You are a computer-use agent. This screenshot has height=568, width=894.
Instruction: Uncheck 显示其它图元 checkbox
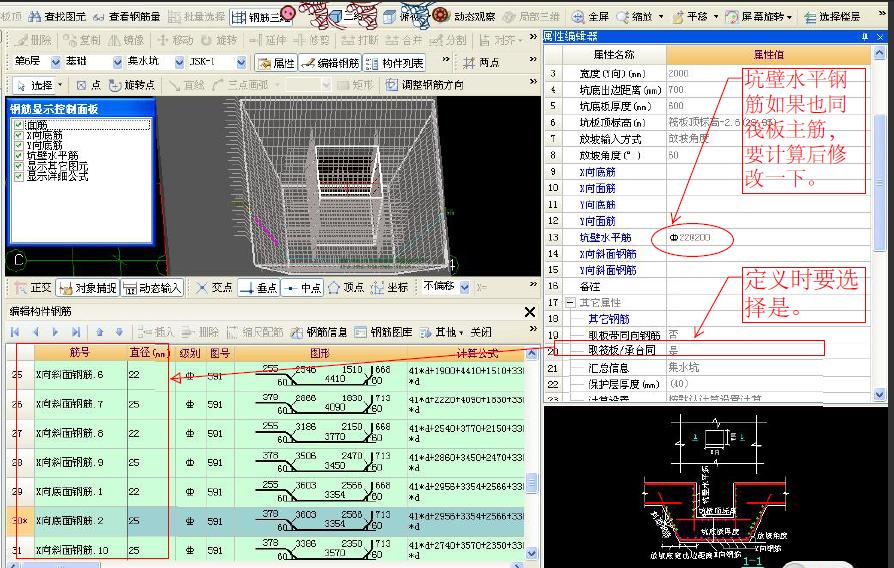tap(19, 166)
